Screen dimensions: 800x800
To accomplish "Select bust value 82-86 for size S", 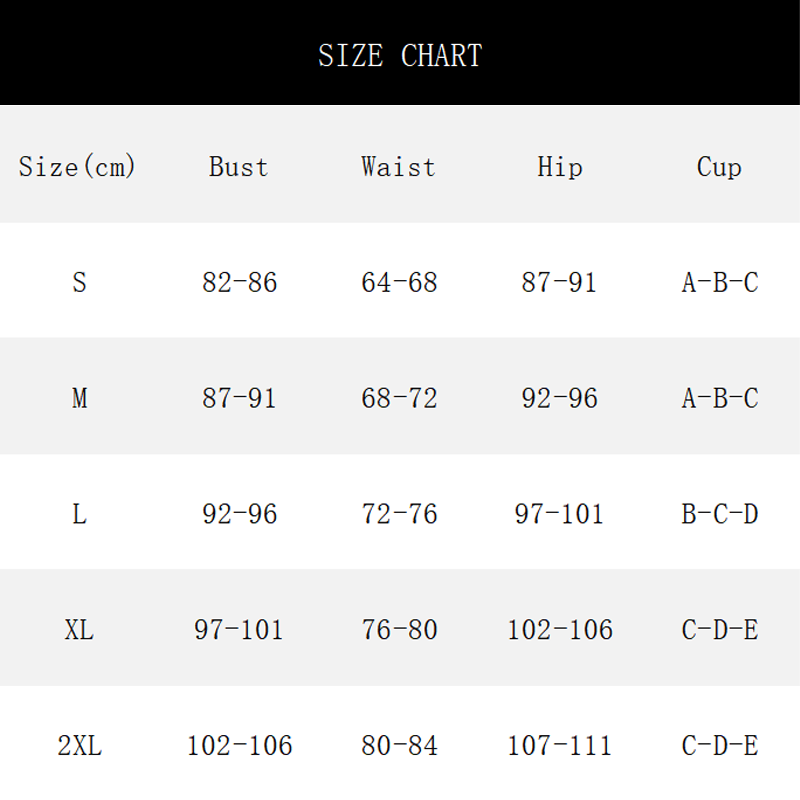I will click(239, 282).
